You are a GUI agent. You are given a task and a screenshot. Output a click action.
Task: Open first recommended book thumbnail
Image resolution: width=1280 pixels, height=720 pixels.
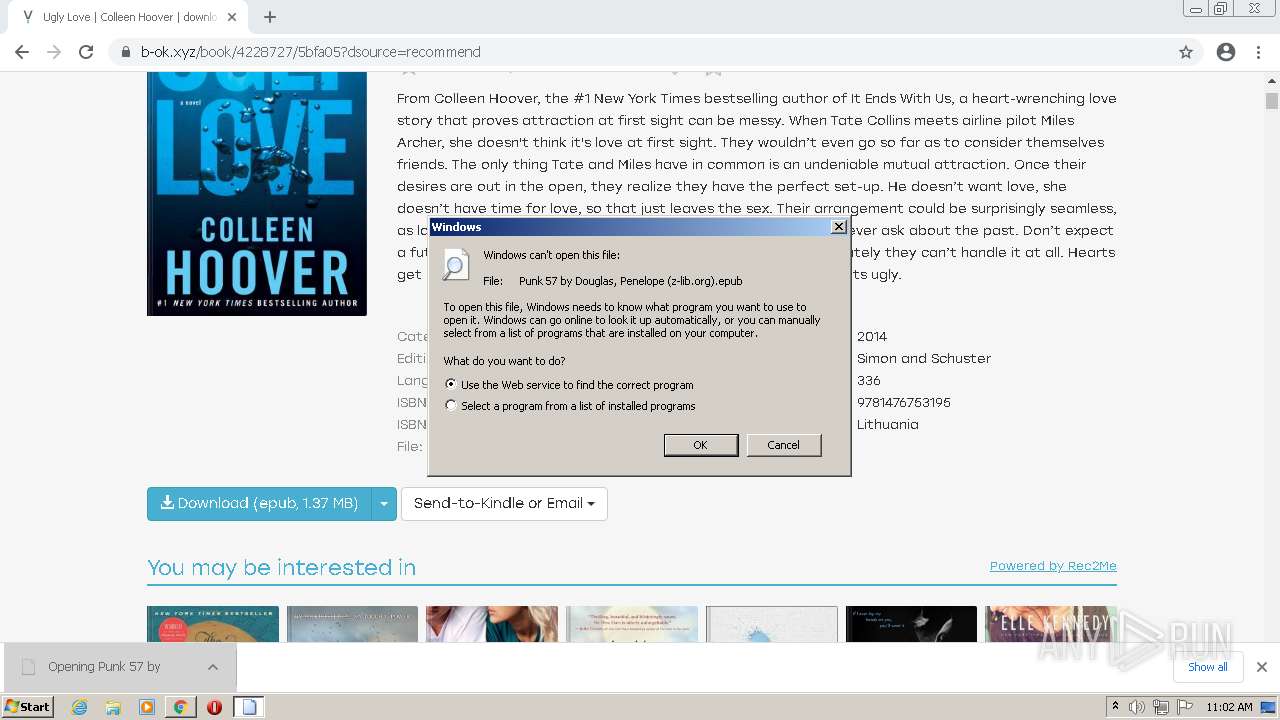(x=211, y=623)
